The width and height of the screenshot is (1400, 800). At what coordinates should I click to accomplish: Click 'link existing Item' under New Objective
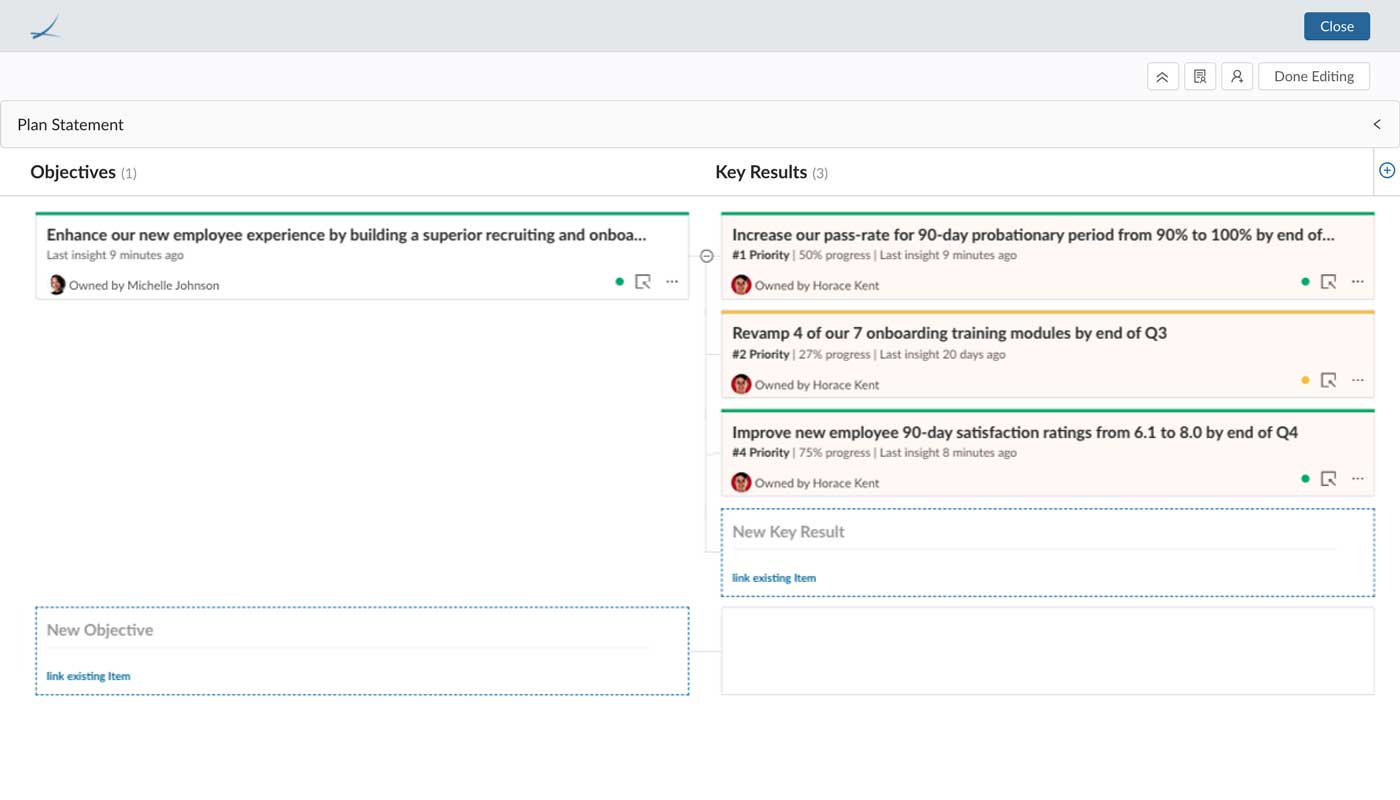click(x=88, y=676)
